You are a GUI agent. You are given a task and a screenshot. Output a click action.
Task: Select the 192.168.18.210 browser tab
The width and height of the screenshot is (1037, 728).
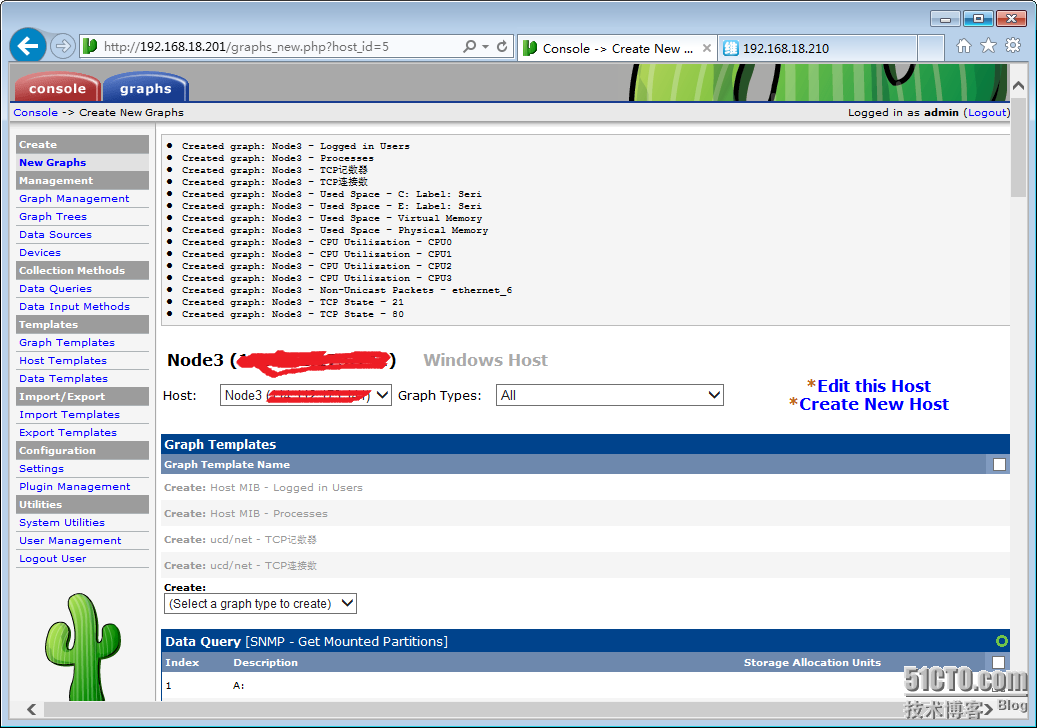point(817,48)
